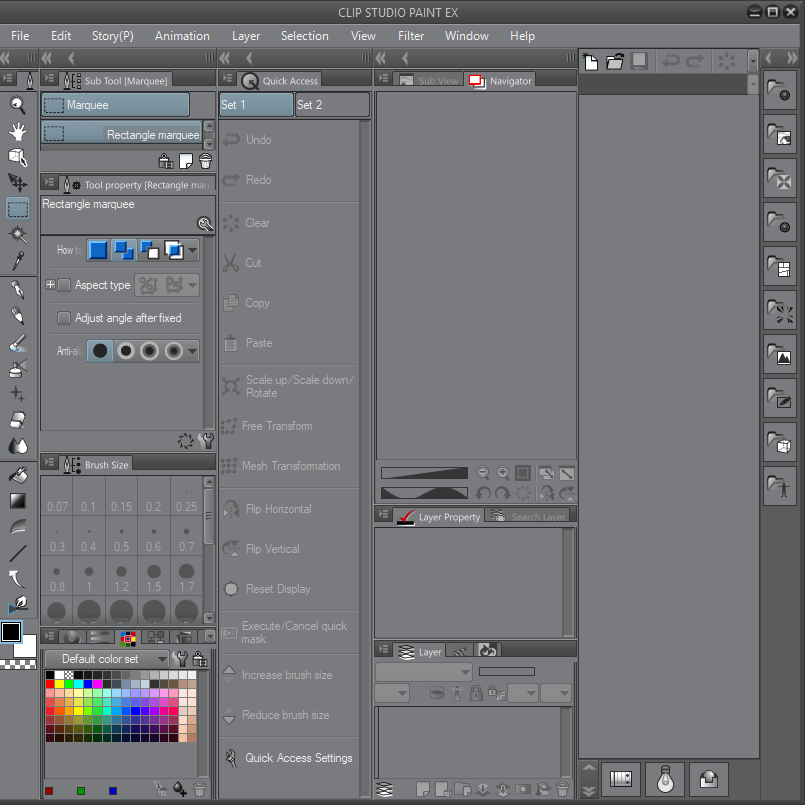The height and width of the screenshot is (805, 805).
Task: Enable the Aspect type checkbox
Action: (63, 286)
